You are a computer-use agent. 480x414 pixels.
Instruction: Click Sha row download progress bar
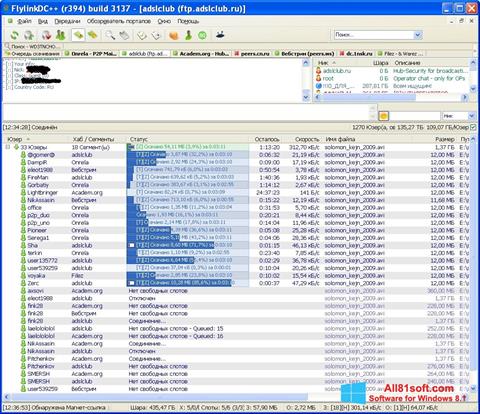coord(188,245)
